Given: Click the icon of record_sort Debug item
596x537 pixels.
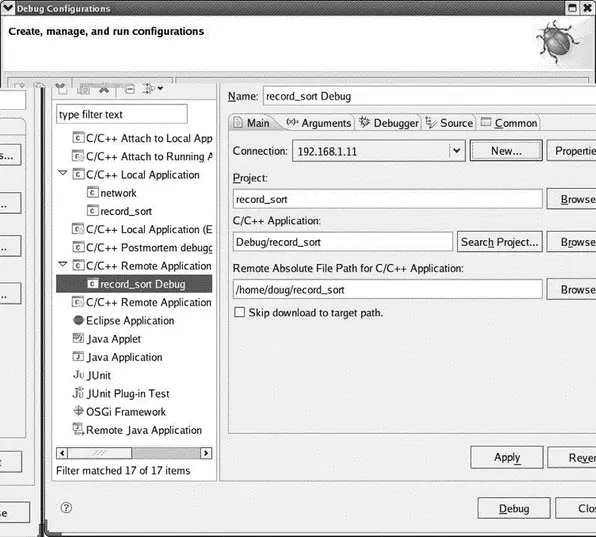Looking at the screenshot, I should pos(92,284).
